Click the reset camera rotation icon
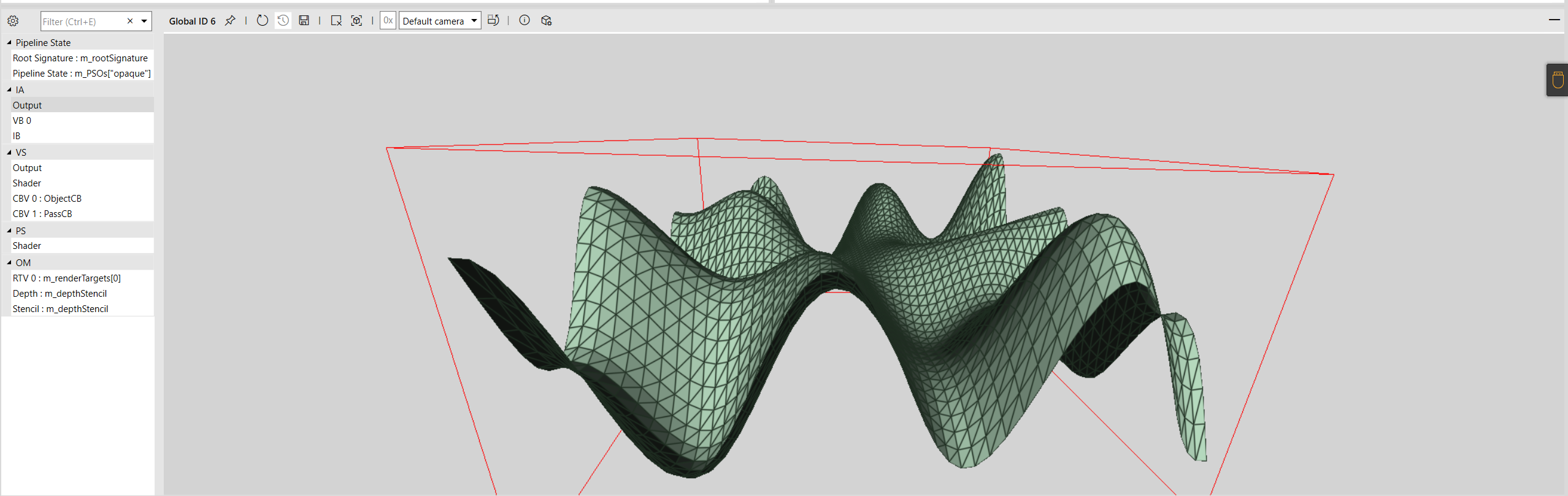This screenshot has width=1568, height=496. coord(493,21)
